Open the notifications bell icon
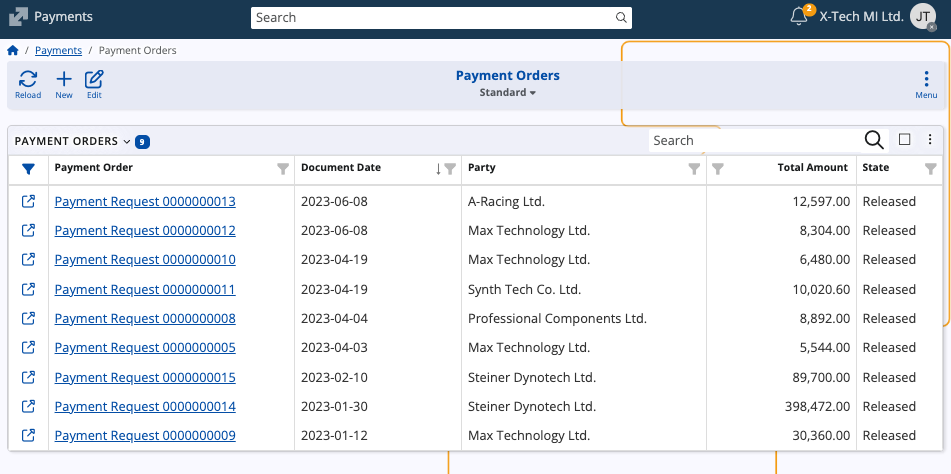This screenshot has width=951, height=474. pyautogui.click(x=798, y=17)
